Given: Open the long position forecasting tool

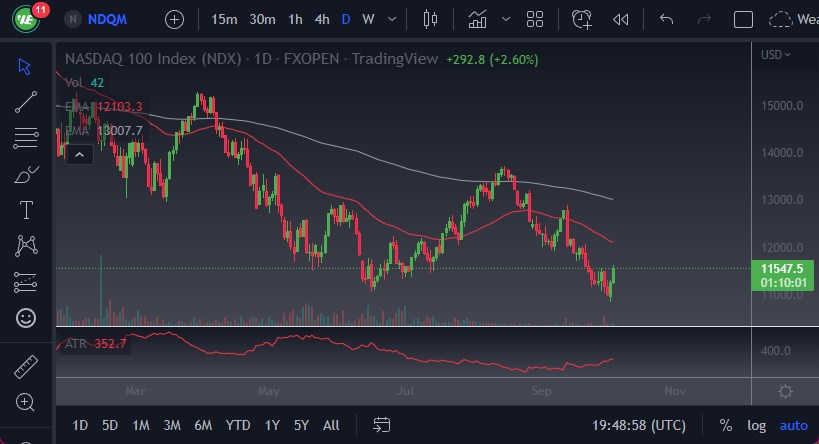Looking at the screenshot, I should 26,282.
